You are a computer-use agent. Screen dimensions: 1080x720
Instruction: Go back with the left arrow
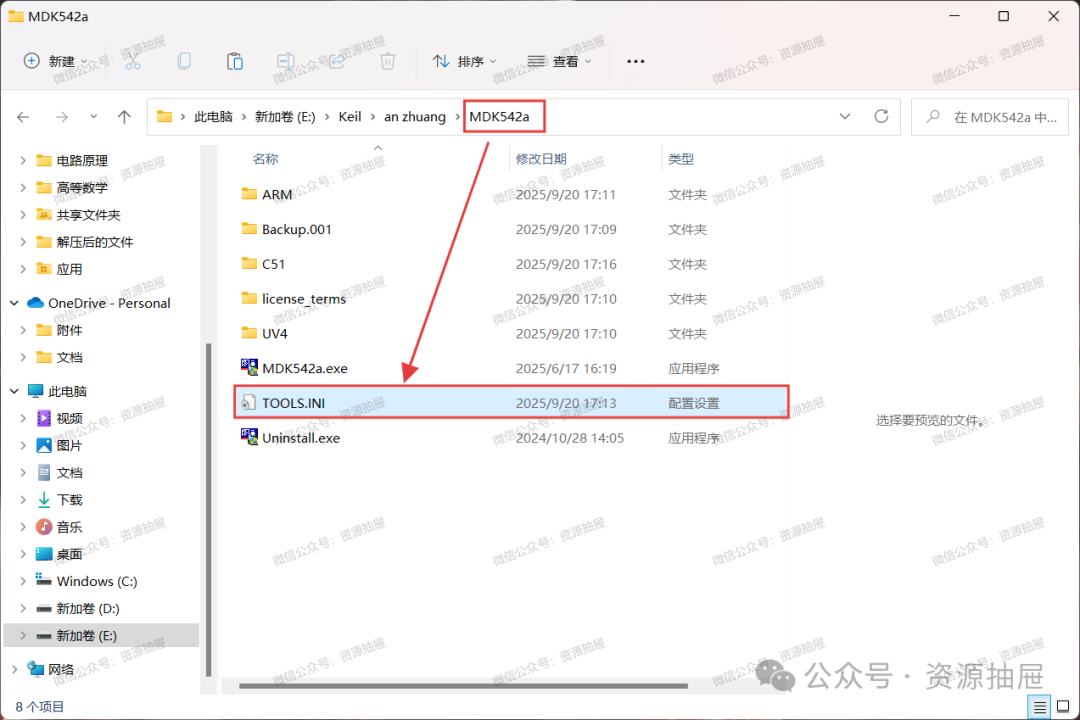coord(23,117)
